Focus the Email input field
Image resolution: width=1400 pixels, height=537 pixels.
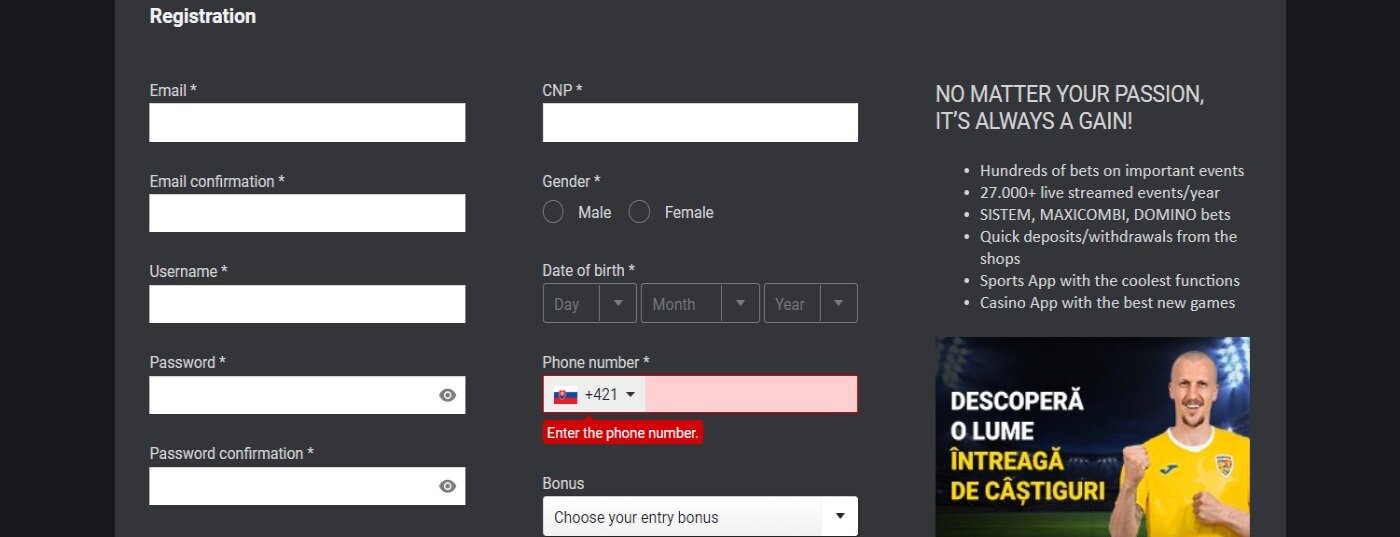(x=307, y=122)
